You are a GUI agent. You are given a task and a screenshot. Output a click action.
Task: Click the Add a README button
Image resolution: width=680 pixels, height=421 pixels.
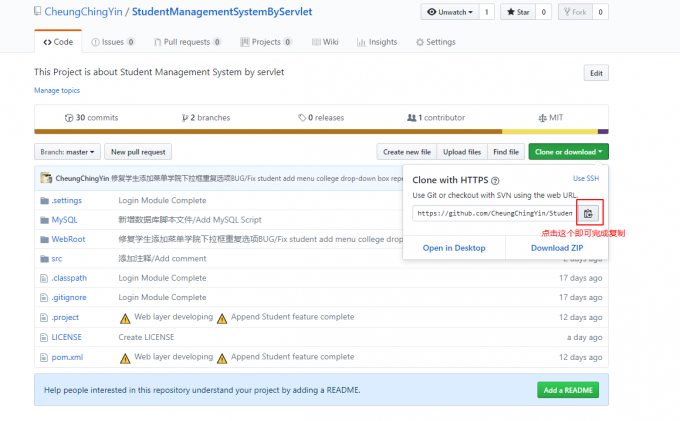[568, 390]
